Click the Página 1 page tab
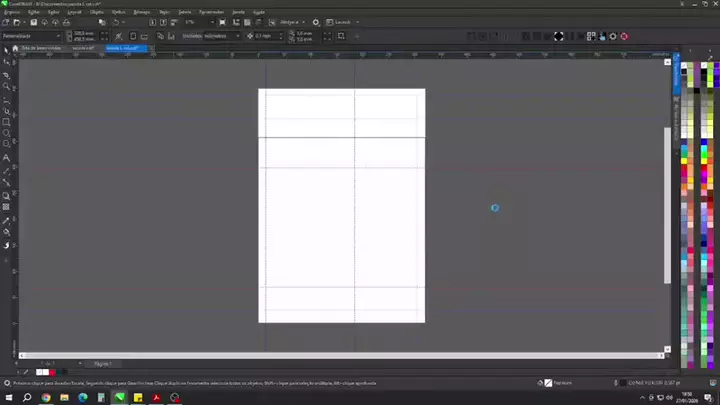720x405 pixels. [x=102, y=364]
